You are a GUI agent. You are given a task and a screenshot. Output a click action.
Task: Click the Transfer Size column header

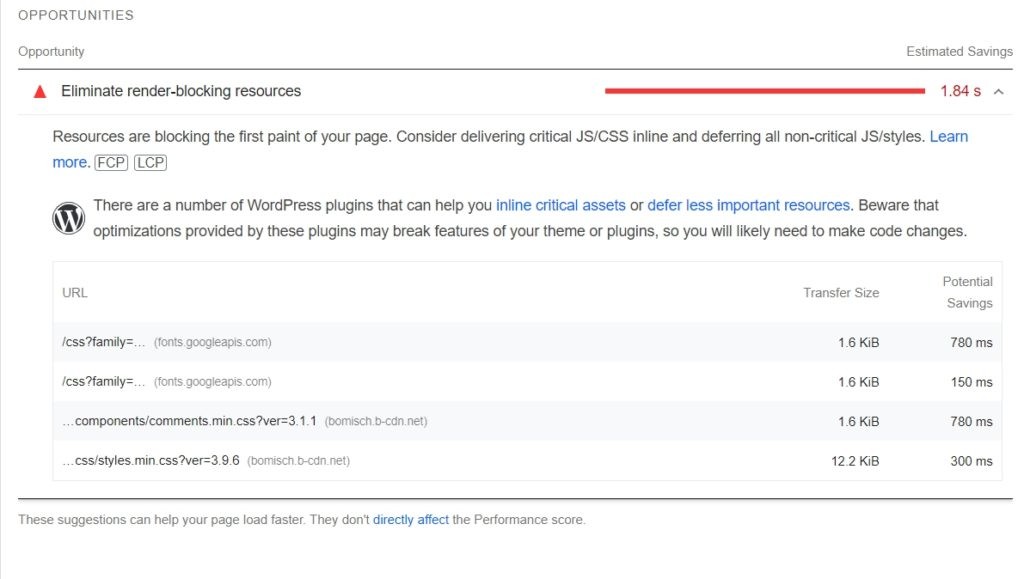point(841,293)
